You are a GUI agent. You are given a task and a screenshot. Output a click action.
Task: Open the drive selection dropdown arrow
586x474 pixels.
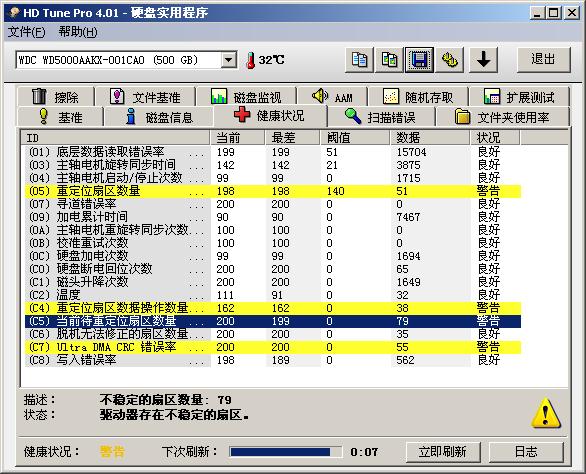228,60
